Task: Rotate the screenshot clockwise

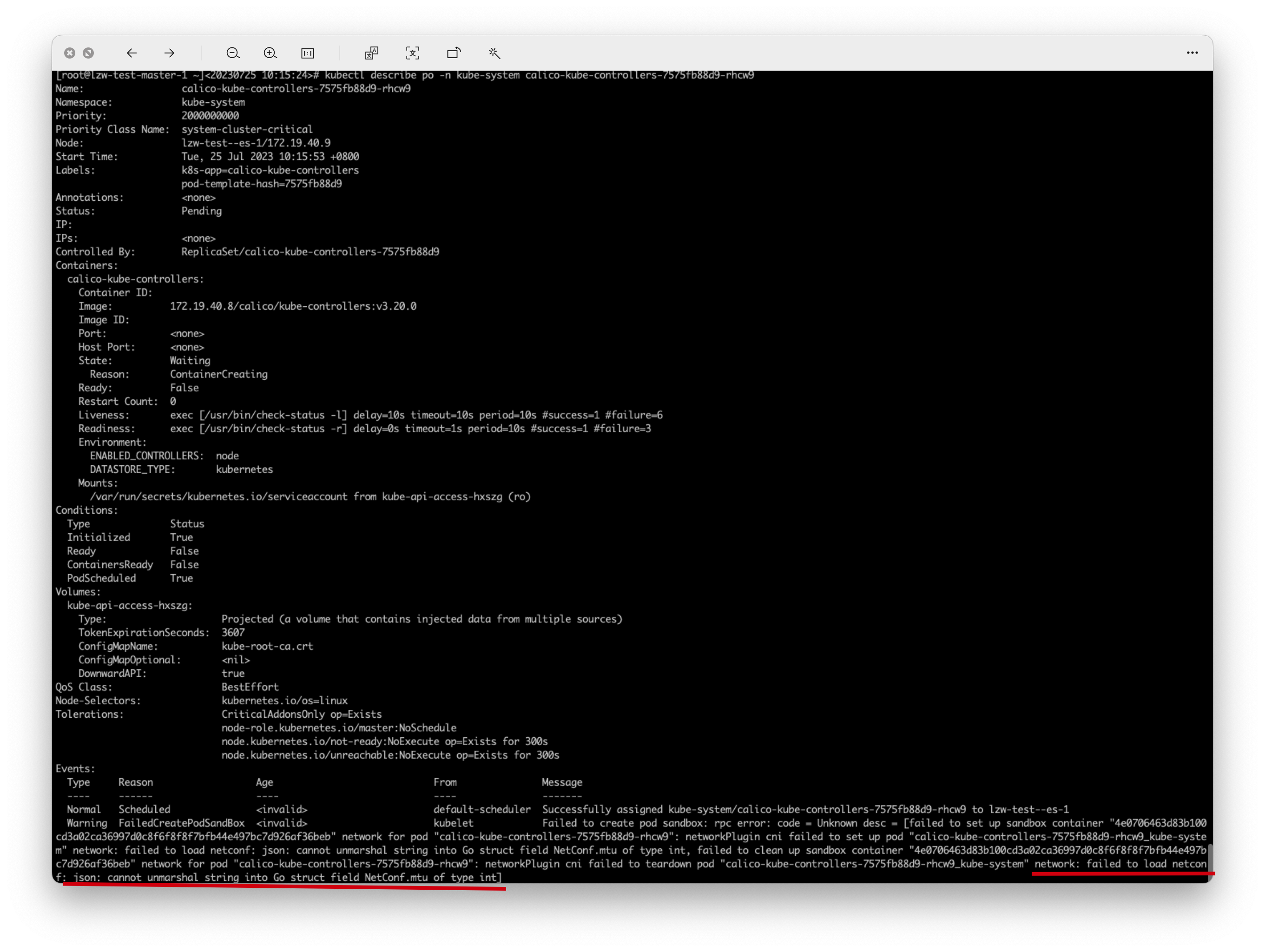Action: click(x=454, y=53)
